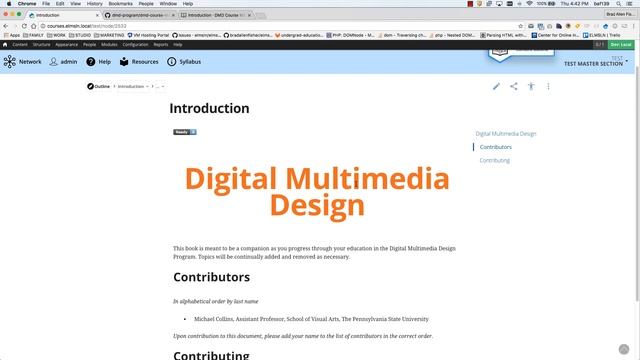The width and height of the screenshot is (640, 360).
Task: Expand the ellipsis breadcrumb dropdown
Action: point(163,87)
